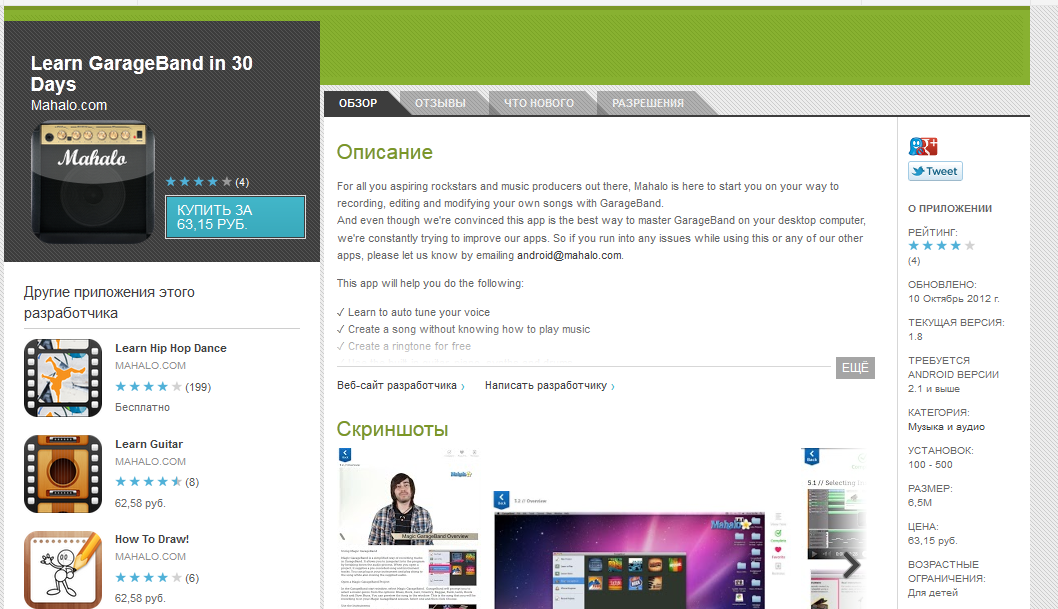Open the How To Draw! app icon
Screen dimensions: 1058x609
click(x=63, y=569)
